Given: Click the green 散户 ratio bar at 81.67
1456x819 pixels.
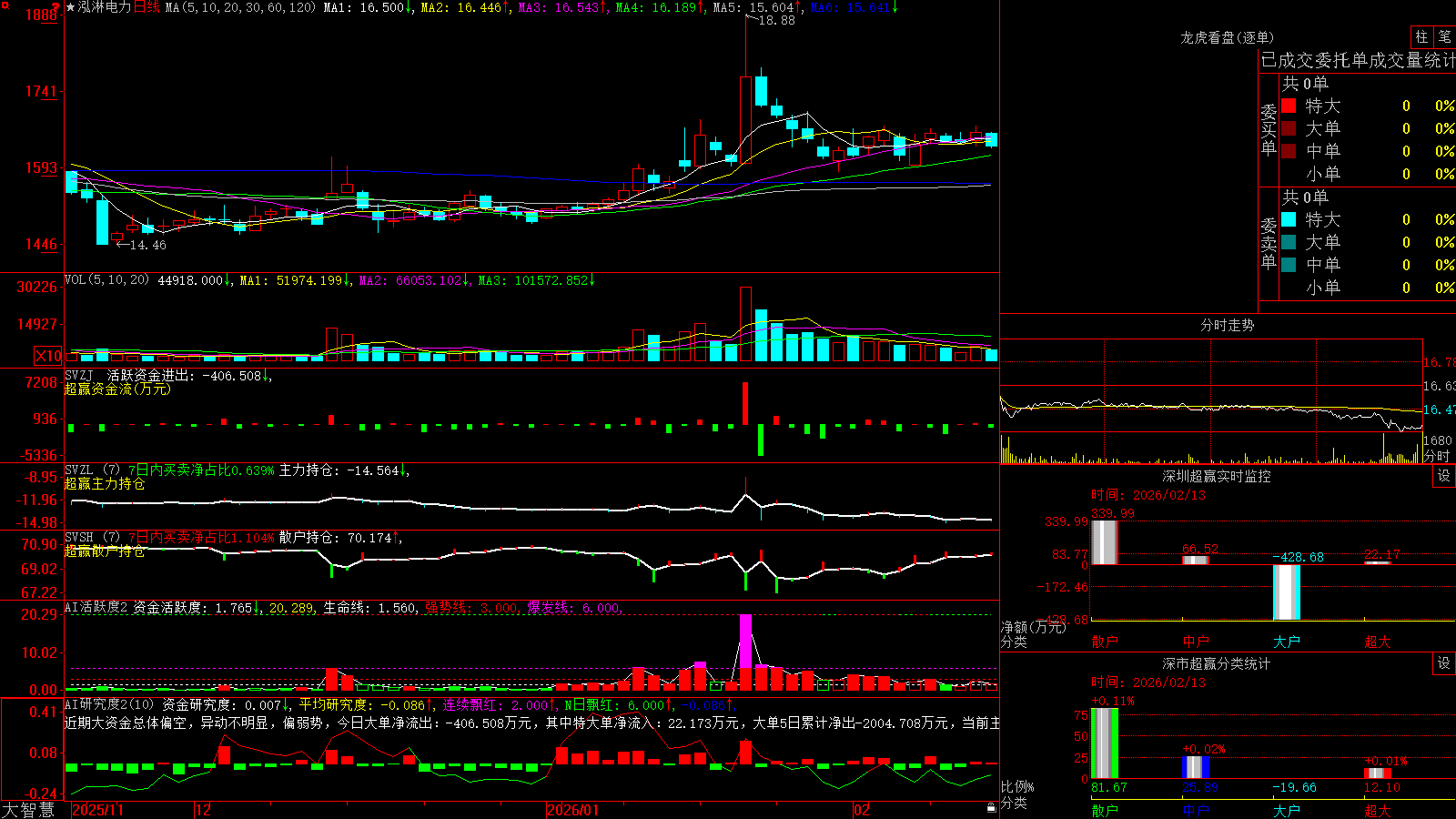Looking at the screenshot, I should pyautogui.click(x=1104, y=743).
